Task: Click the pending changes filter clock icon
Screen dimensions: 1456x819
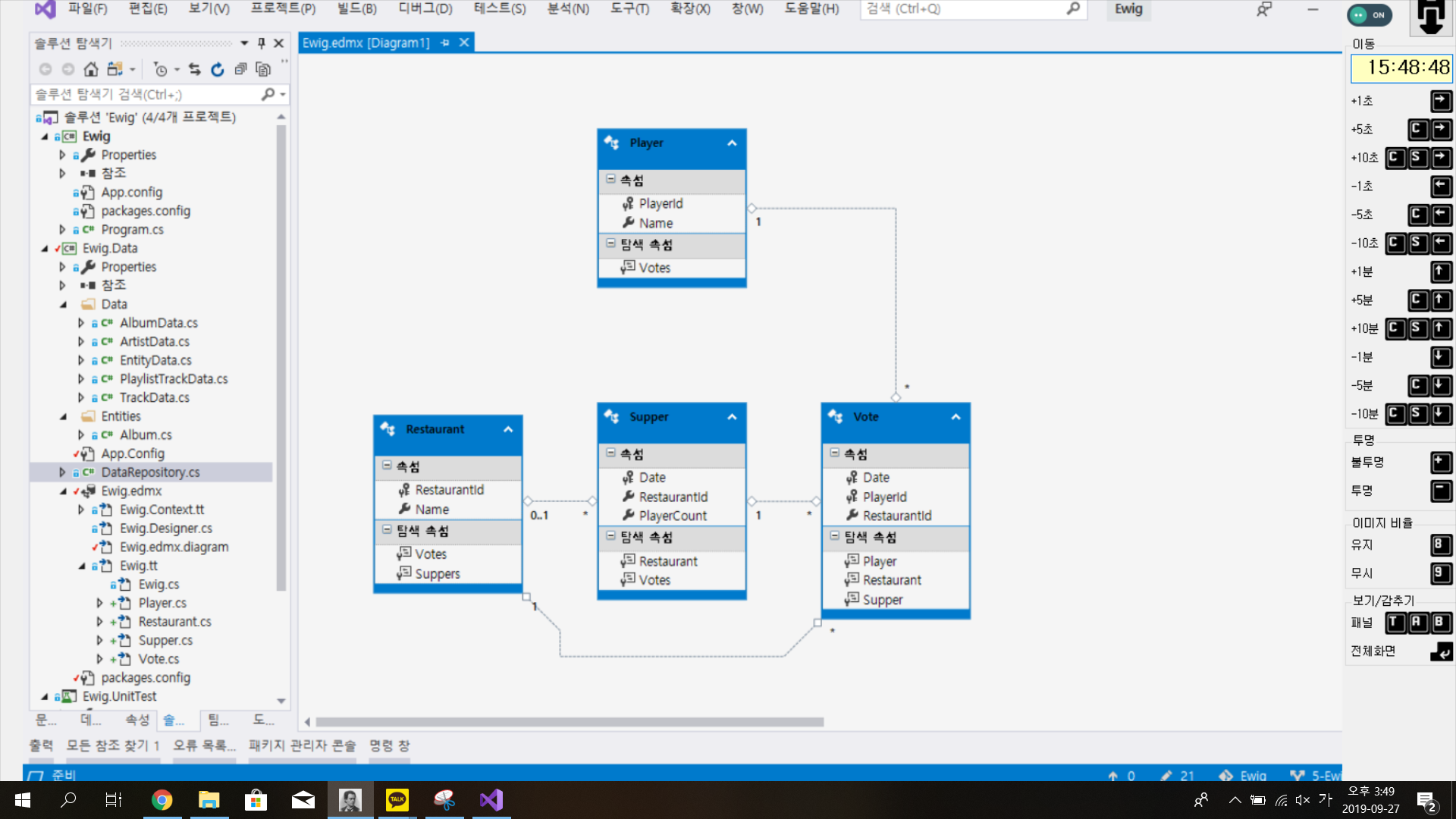Action: (x=160, y=70)
